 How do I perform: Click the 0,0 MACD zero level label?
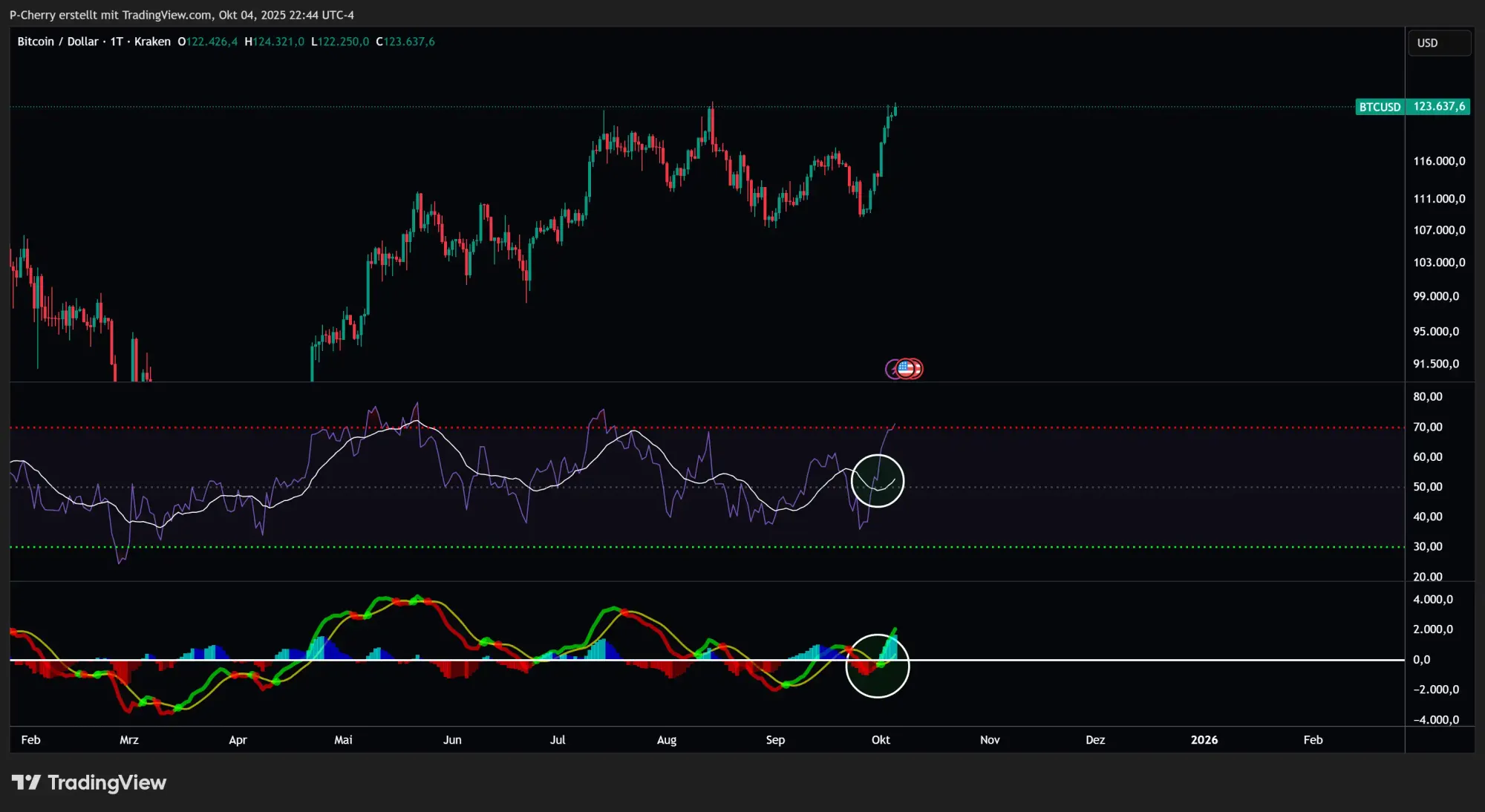click(x=1421, y=660)
